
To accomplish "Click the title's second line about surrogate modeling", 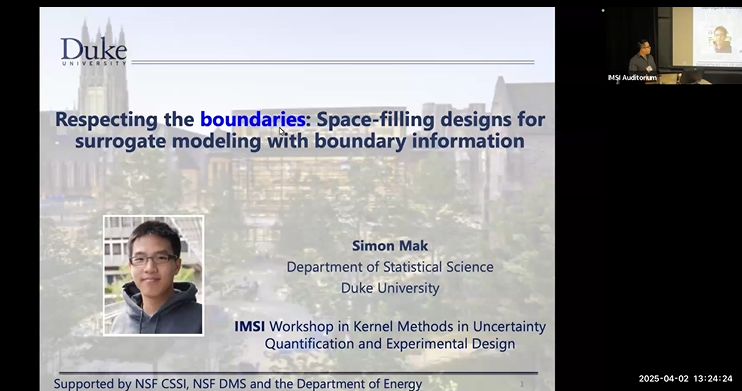I will pyautogui.click(x=300, y=141).
